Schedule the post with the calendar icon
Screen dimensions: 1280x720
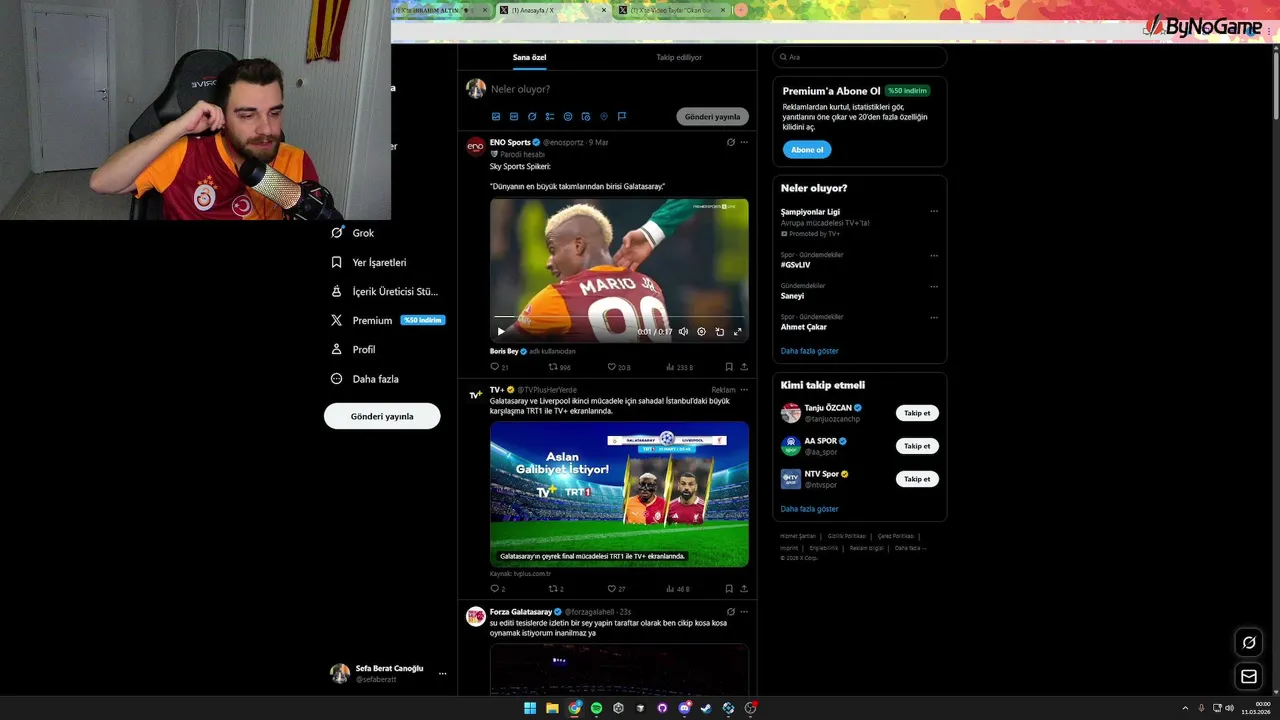point(586,117)
